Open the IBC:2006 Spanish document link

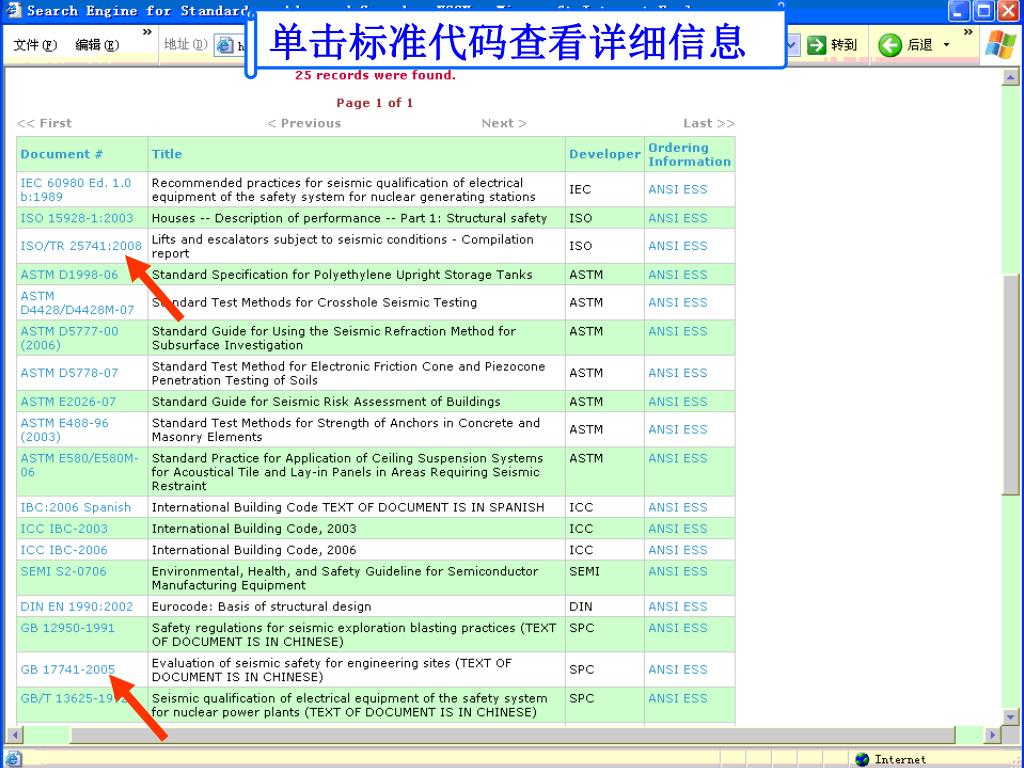click(76, 507)
